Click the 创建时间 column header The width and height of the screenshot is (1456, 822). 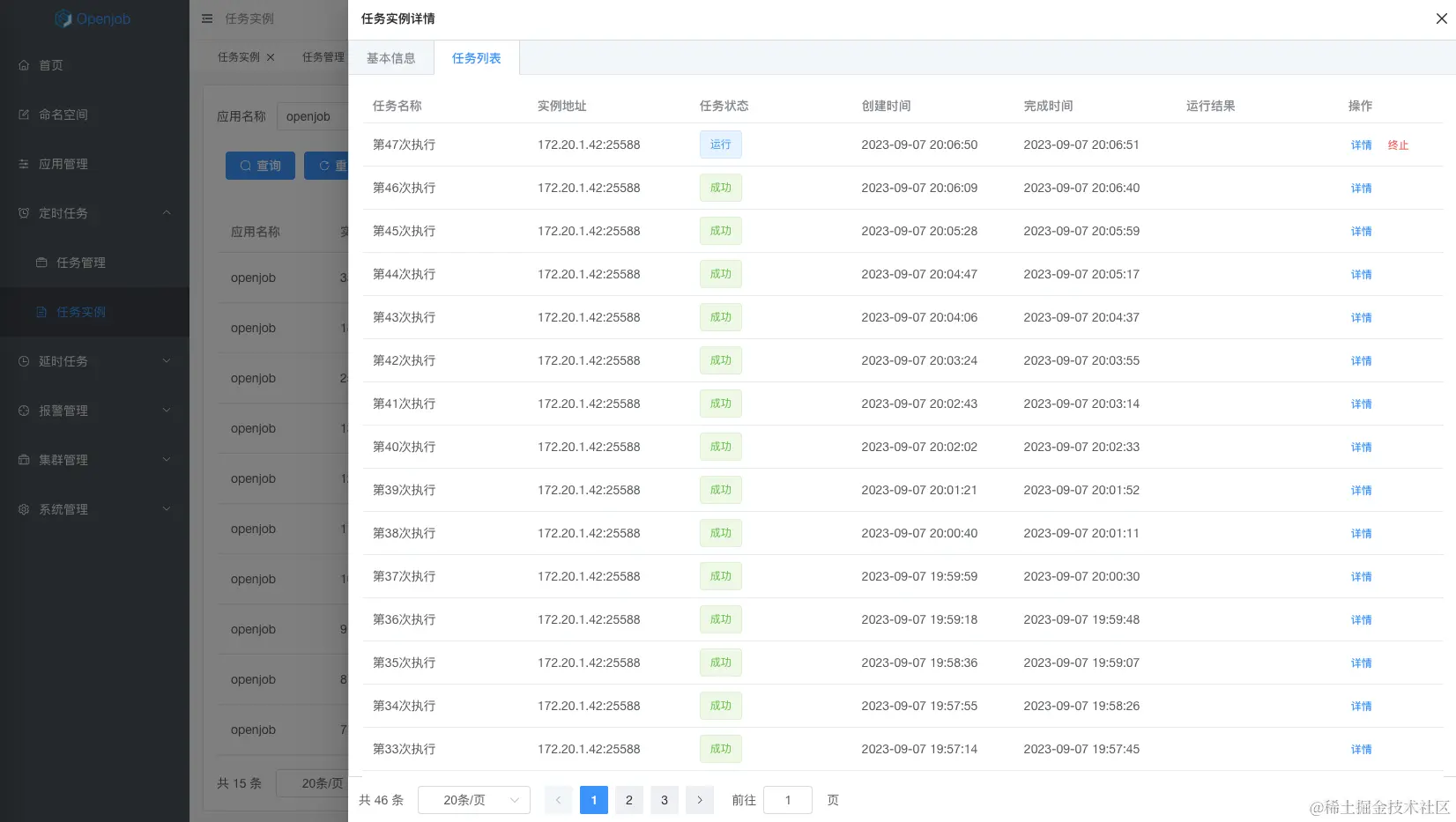(x=887, y=106)
